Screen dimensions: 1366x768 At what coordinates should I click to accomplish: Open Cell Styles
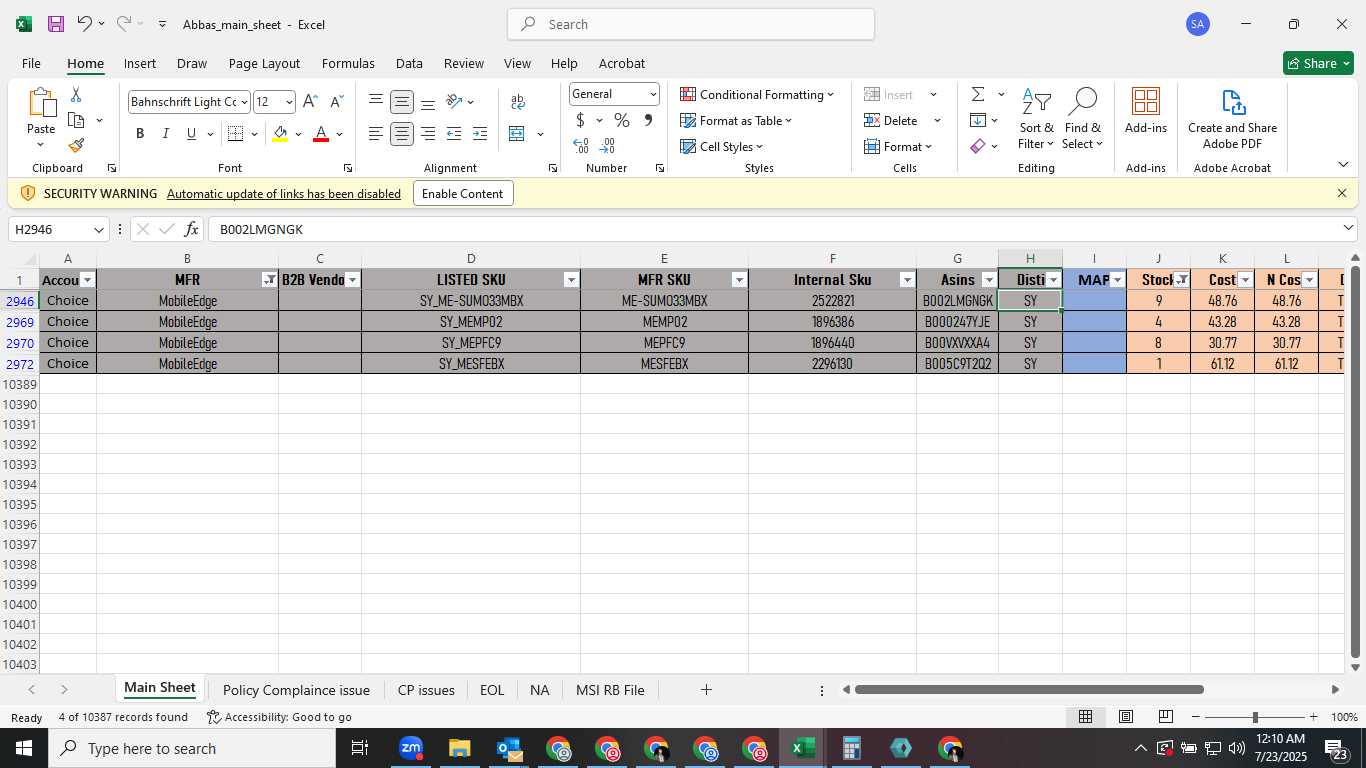point(721,146)
